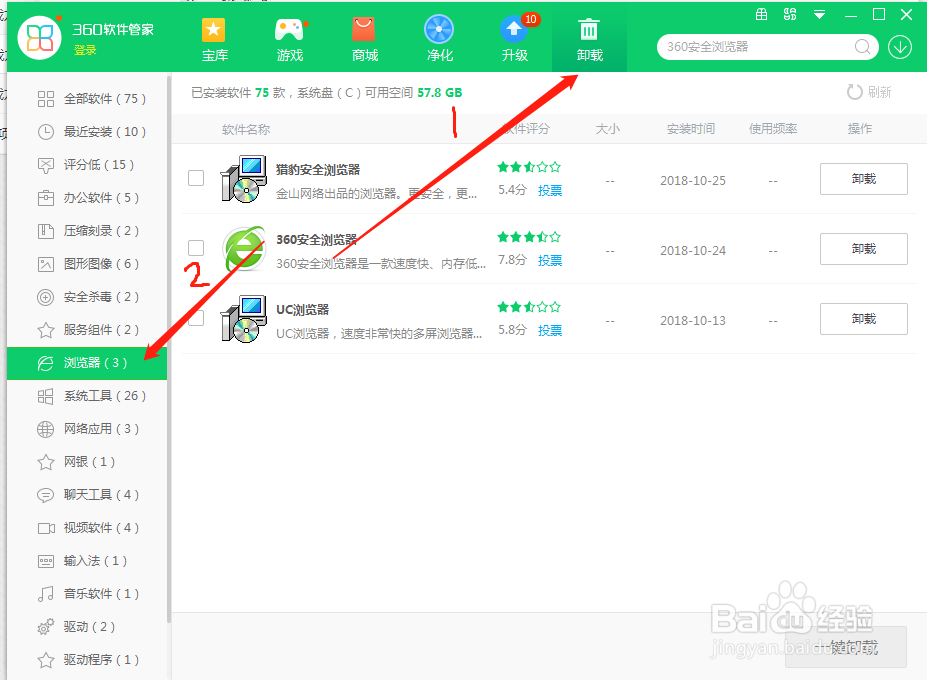927x680 pixels.
Task: Open the 宝库 software library icon
Action: point(213,38)
